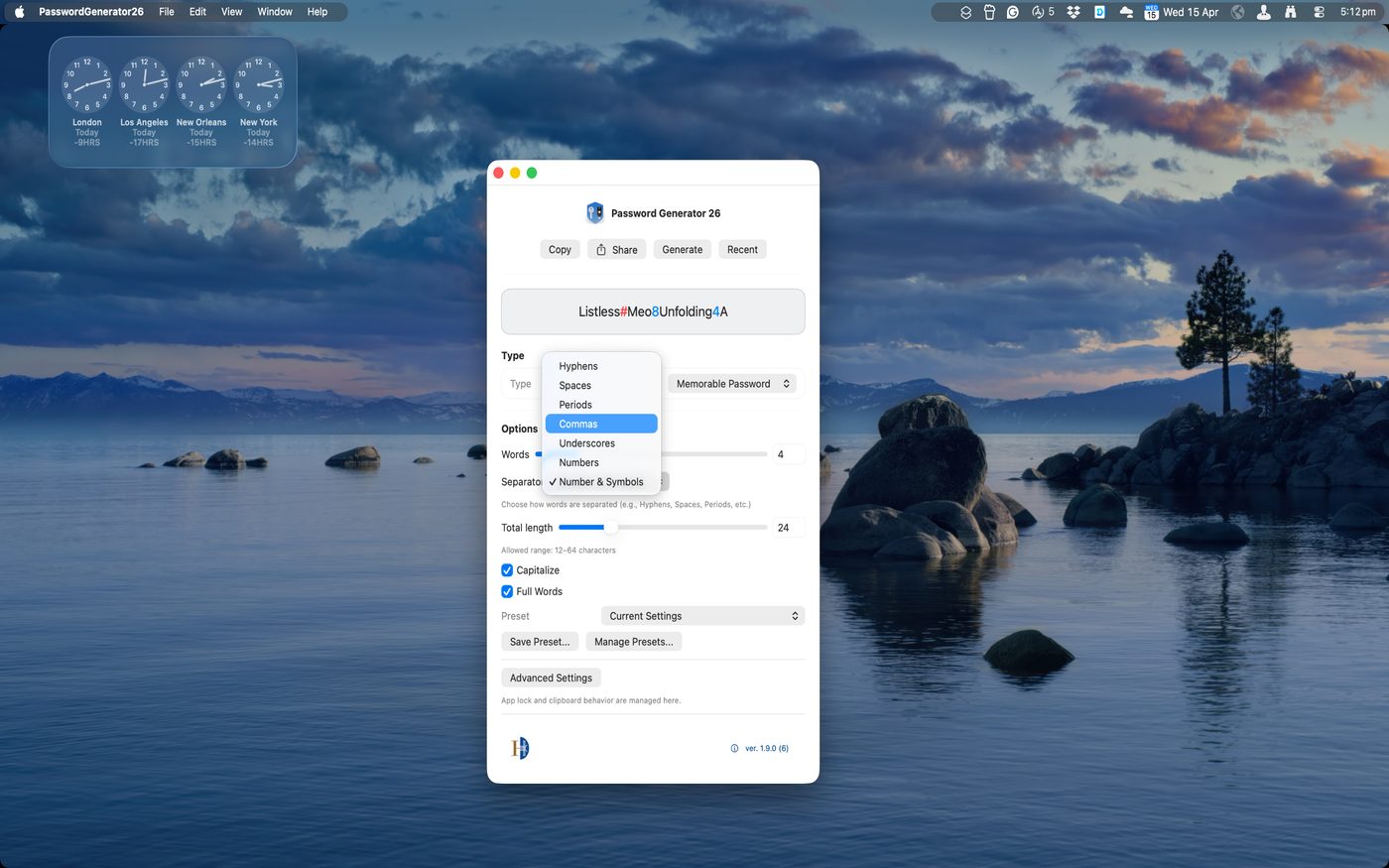
Task: Open the Window menu
Action: [275, 12]
